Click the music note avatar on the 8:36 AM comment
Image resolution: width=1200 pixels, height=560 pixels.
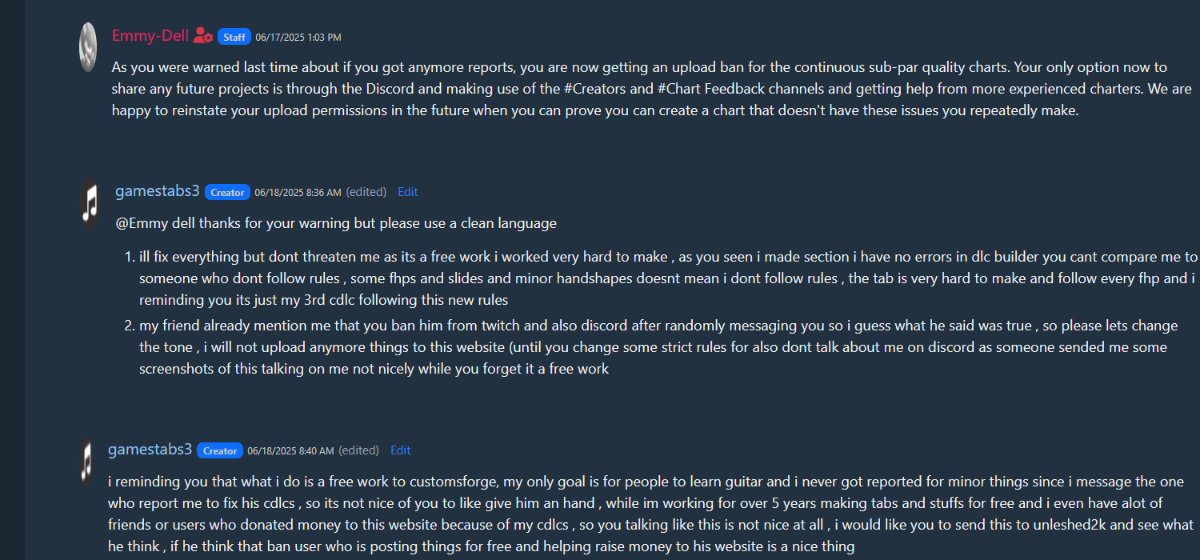91,202
